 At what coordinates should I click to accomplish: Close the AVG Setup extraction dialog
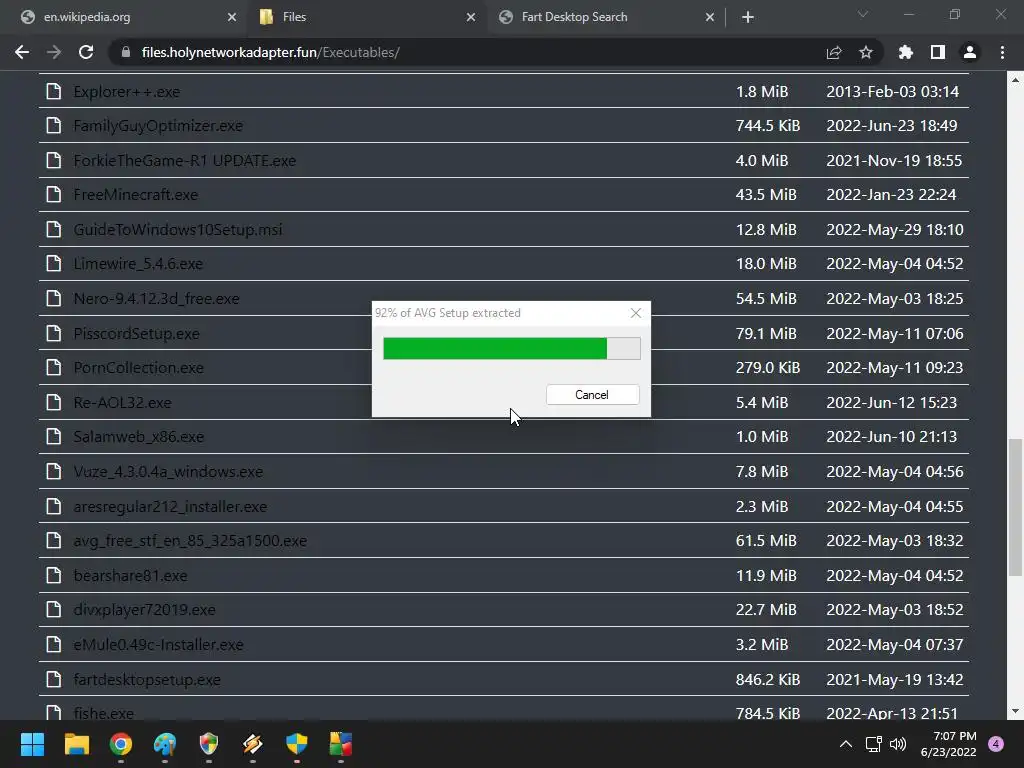[635, 313]
